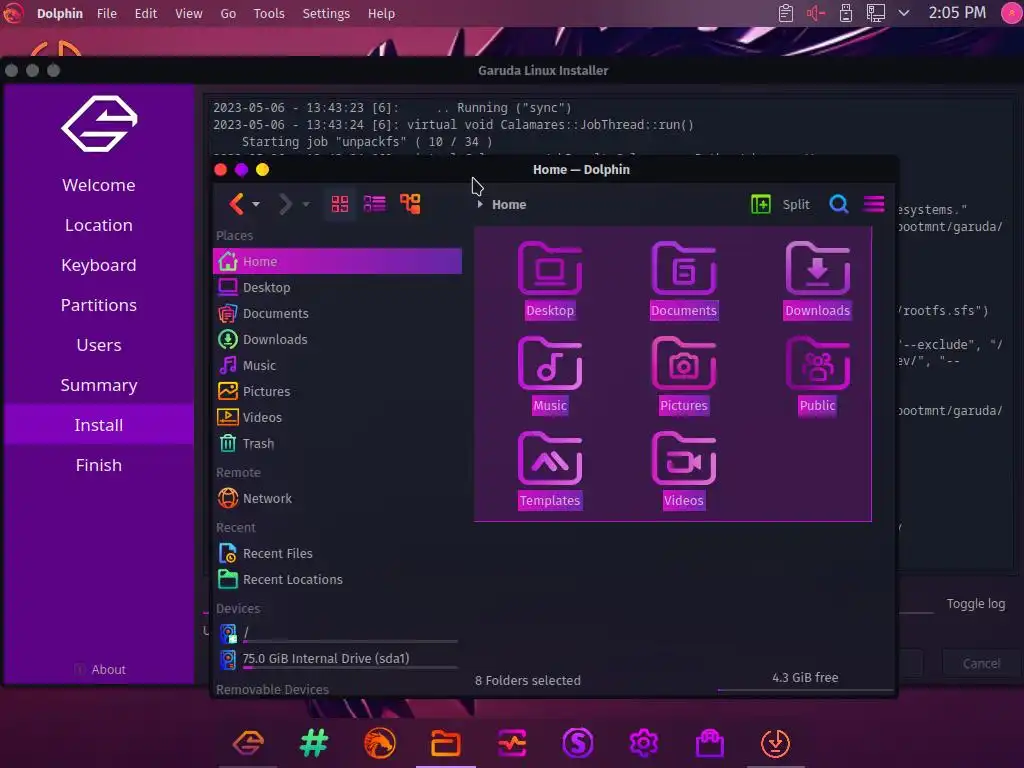
Task: Select Home in the Places panel
Action: (337, 261)
